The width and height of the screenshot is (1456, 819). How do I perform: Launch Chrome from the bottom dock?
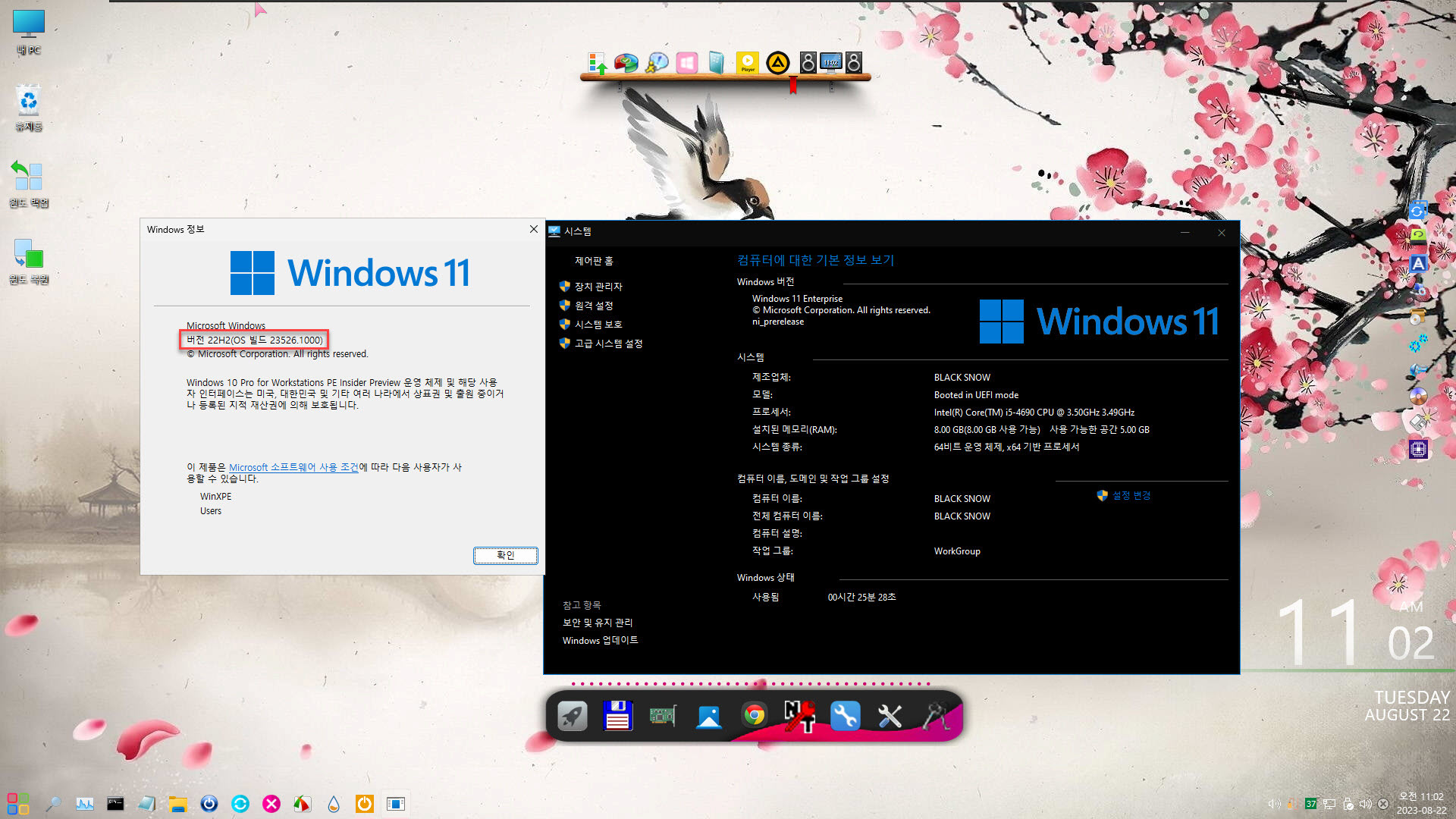point(754,715)
